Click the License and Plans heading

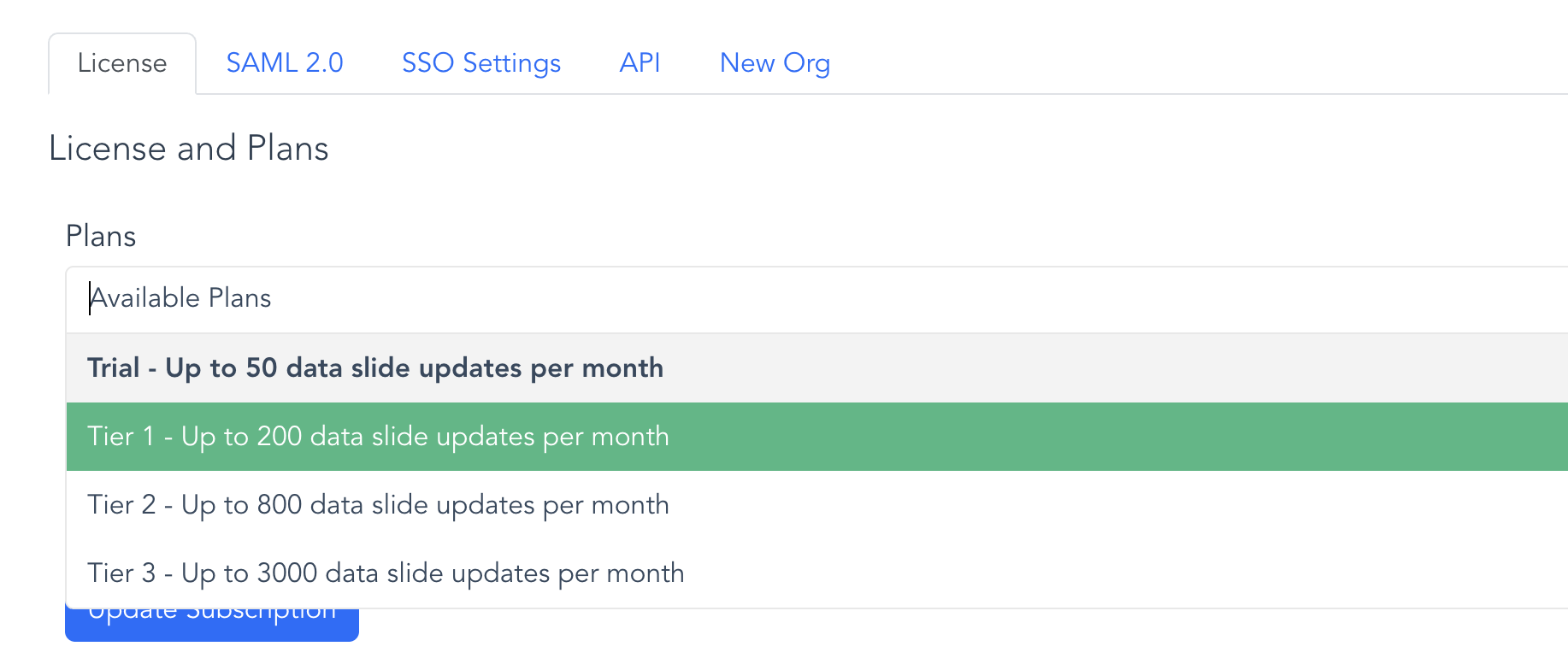click(188, 149)
